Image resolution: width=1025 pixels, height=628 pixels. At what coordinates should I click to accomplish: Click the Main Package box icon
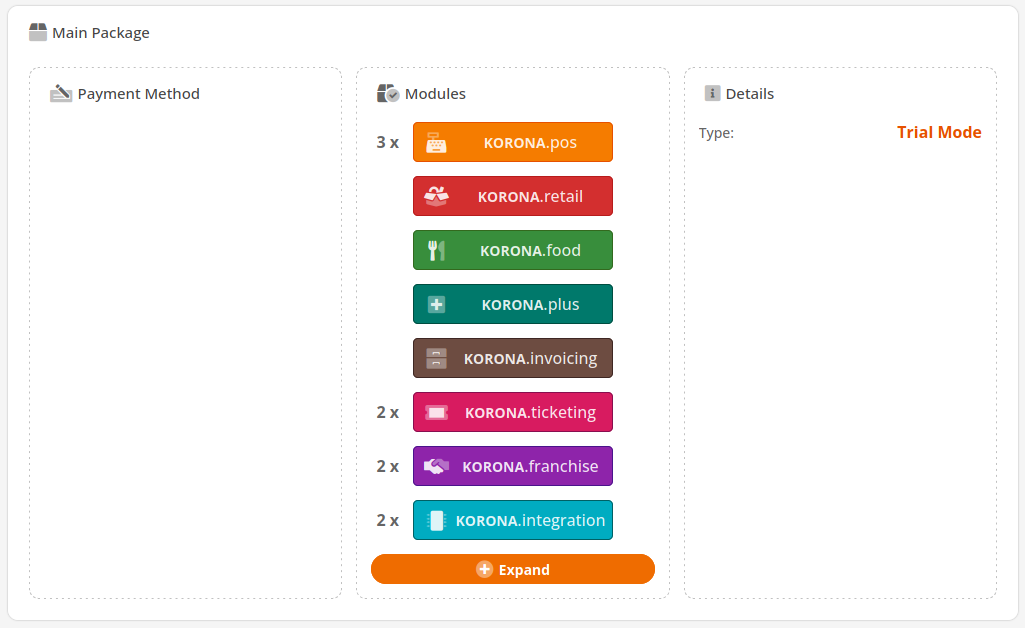pos(38,32)
